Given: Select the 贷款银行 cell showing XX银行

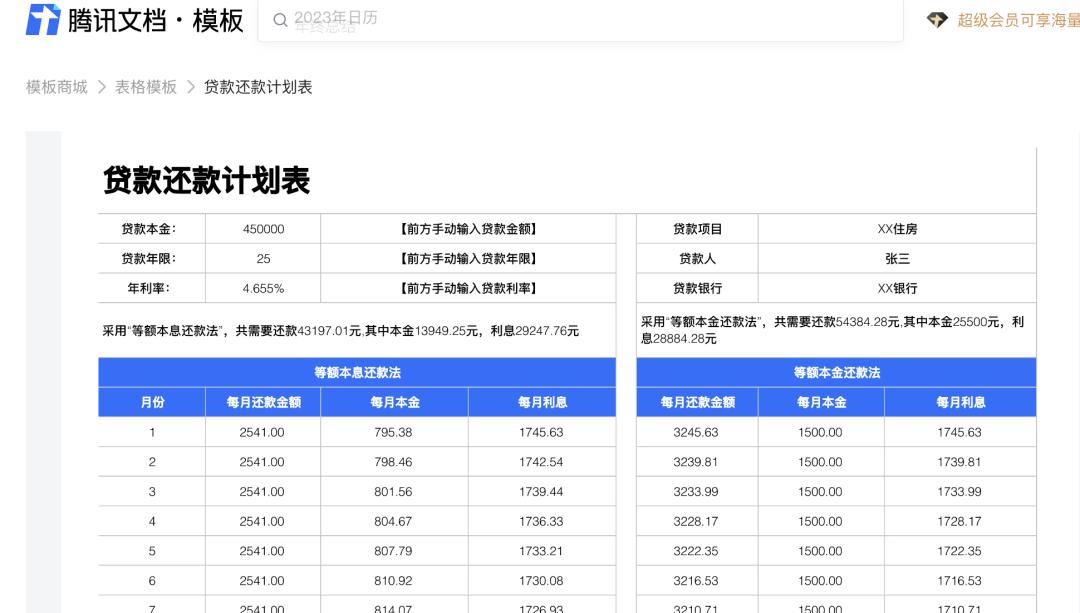Looking at the screenshot, I should point(897,288).
